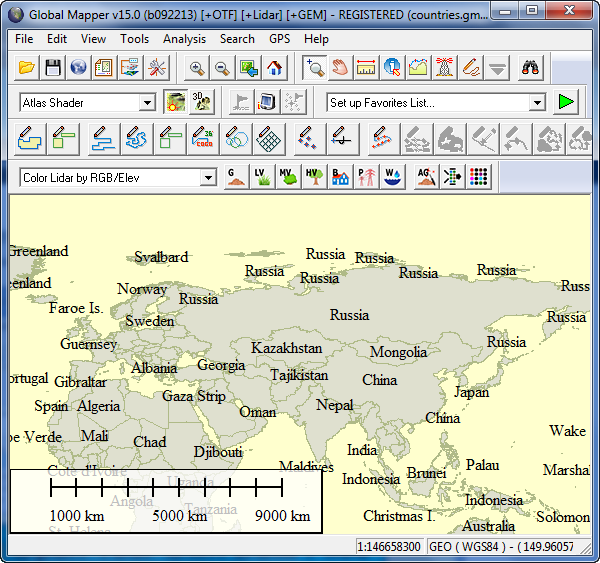Expand the Atlas Shader dropdown

coord(147,103)
